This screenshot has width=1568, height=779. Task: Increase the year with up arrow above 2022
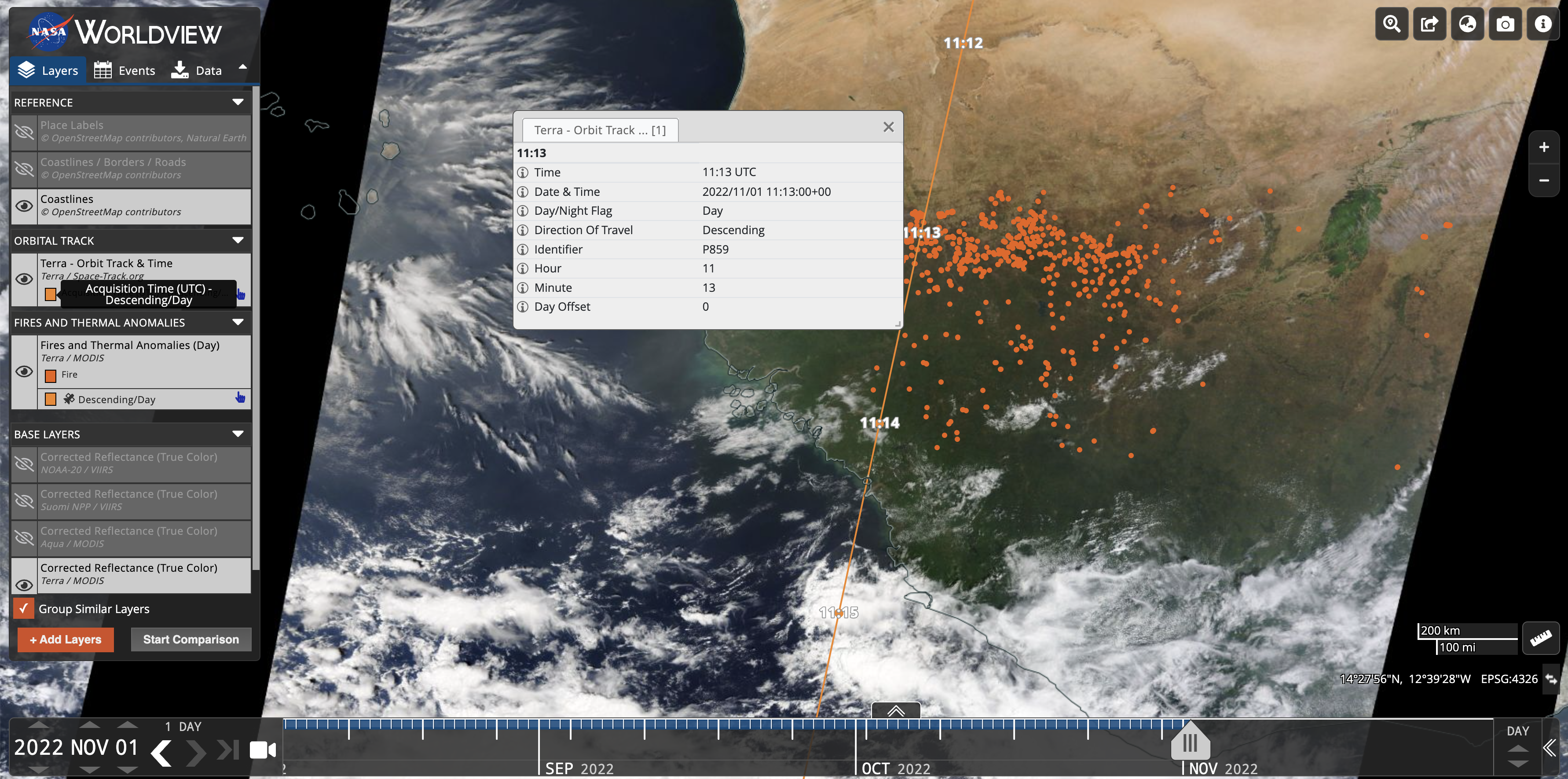(39, 725)
